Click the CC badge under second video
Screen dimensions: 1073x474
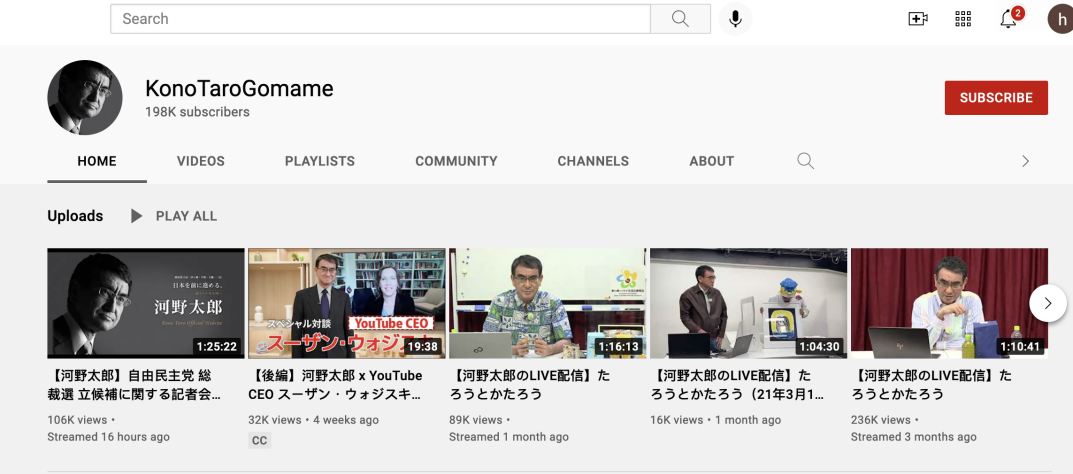click(x=260, y=440)
